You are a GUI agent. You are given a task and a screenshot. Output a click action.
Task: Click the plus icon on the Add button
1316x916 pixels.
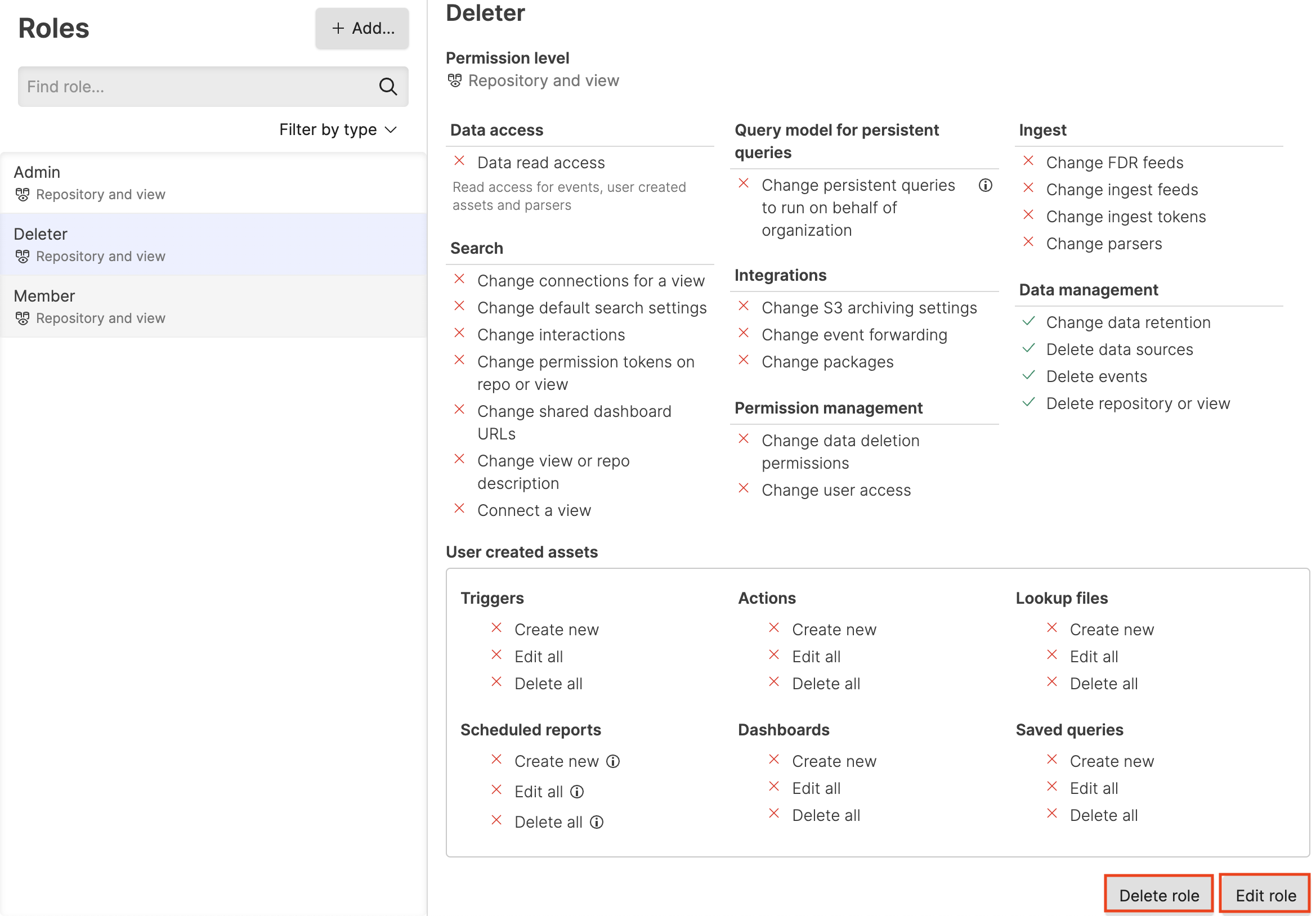338,28
